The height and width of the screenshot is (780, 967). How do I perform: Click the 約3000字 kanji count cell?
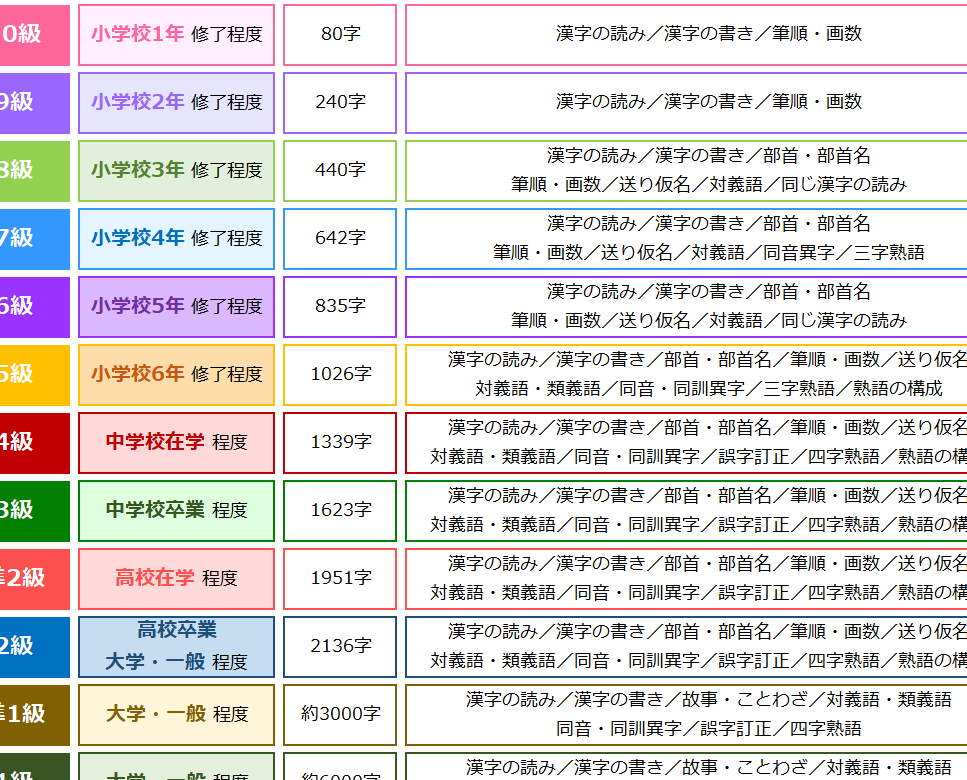pyautogui.click(x=340, y=714)
